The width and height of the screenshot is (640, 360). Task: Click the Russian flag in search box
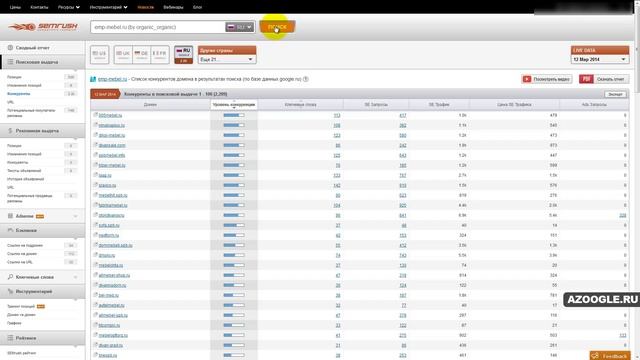[x=231, y=27]
